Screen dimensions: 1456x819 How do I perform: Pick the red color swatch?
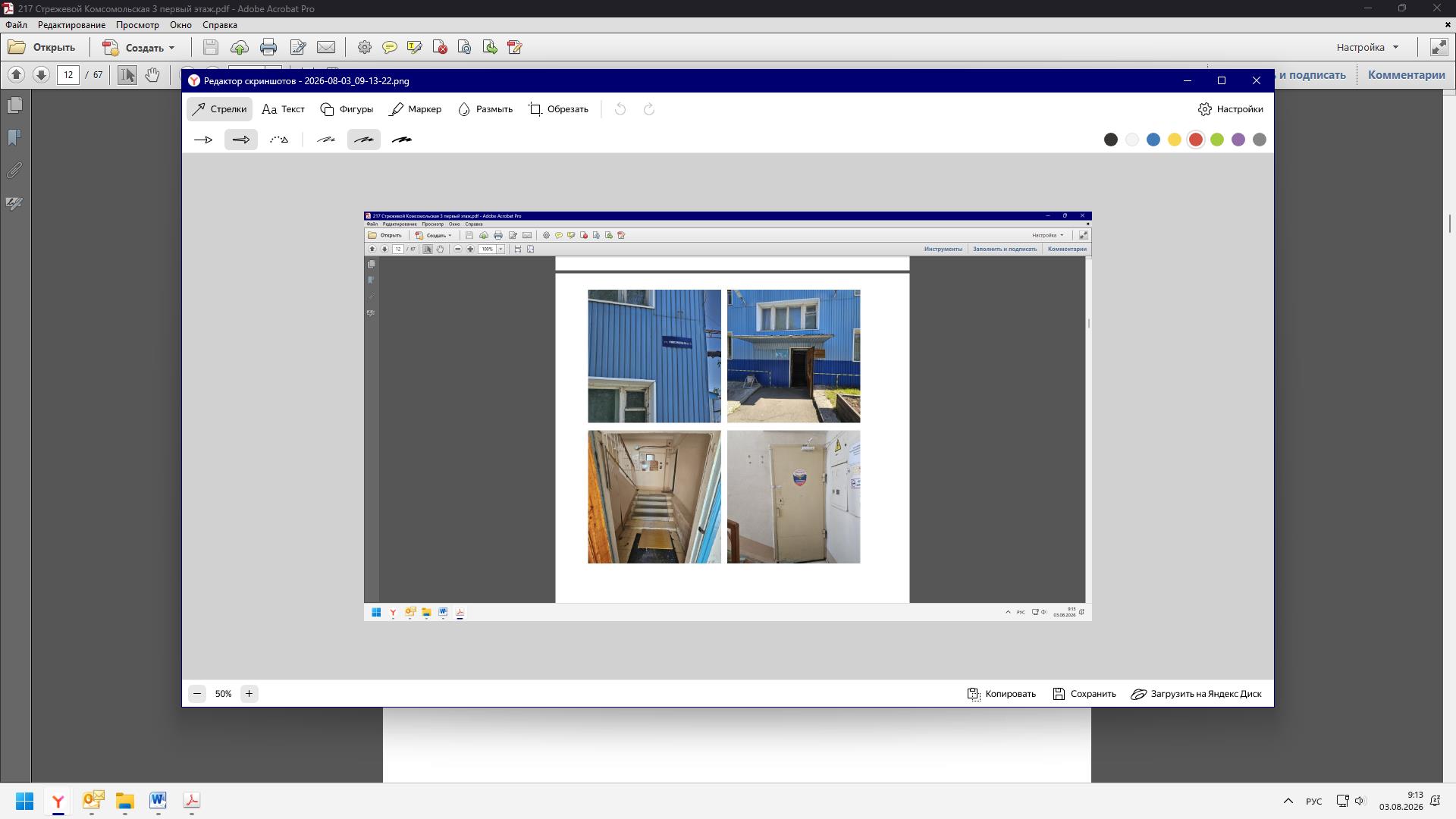[x=1196, y=140]
